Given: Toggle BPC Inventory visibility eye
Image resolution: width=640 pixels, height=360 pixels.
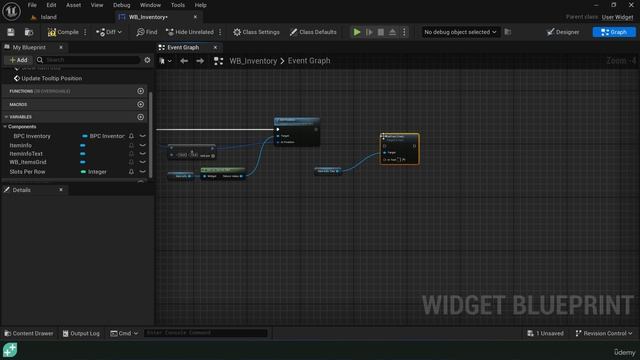Looking at the screenshot, I should (142, 136).
